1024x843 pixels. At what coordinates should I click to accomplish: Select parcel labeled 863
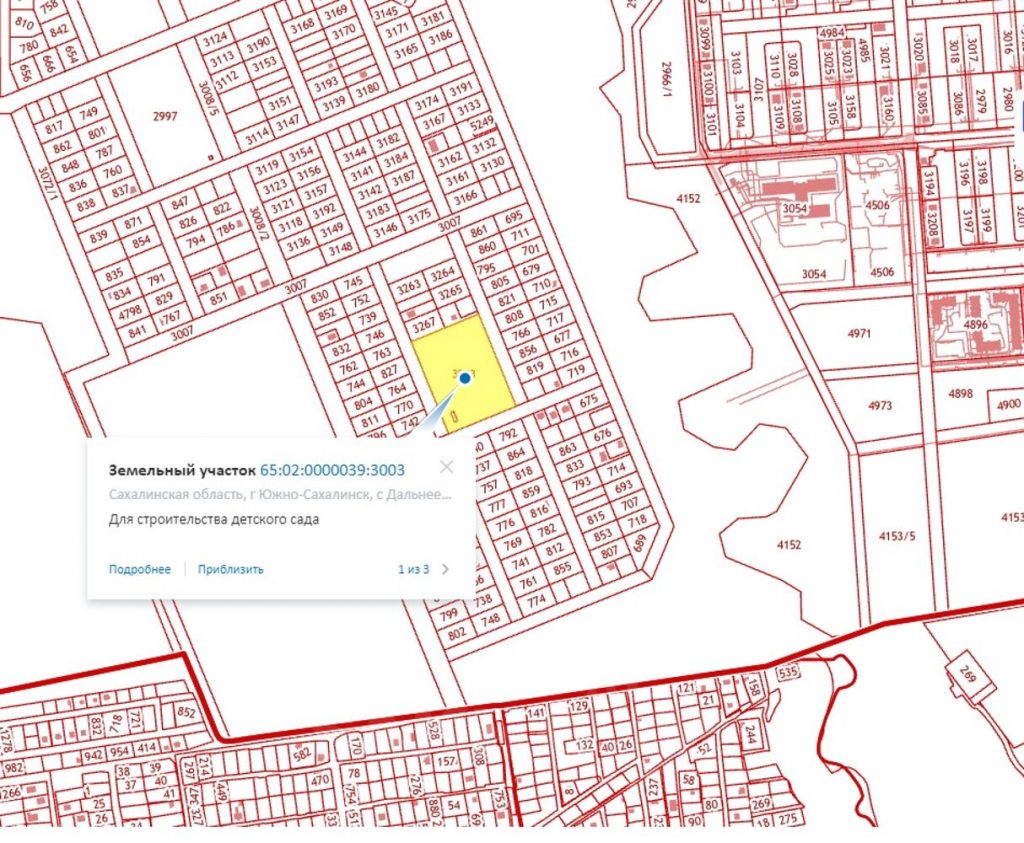568,448
